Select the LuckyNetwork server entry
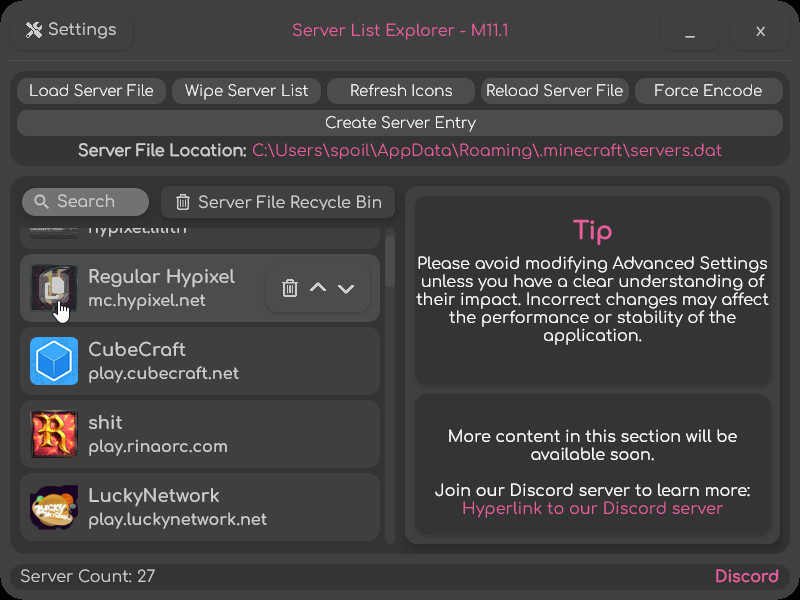 (200, 507)
